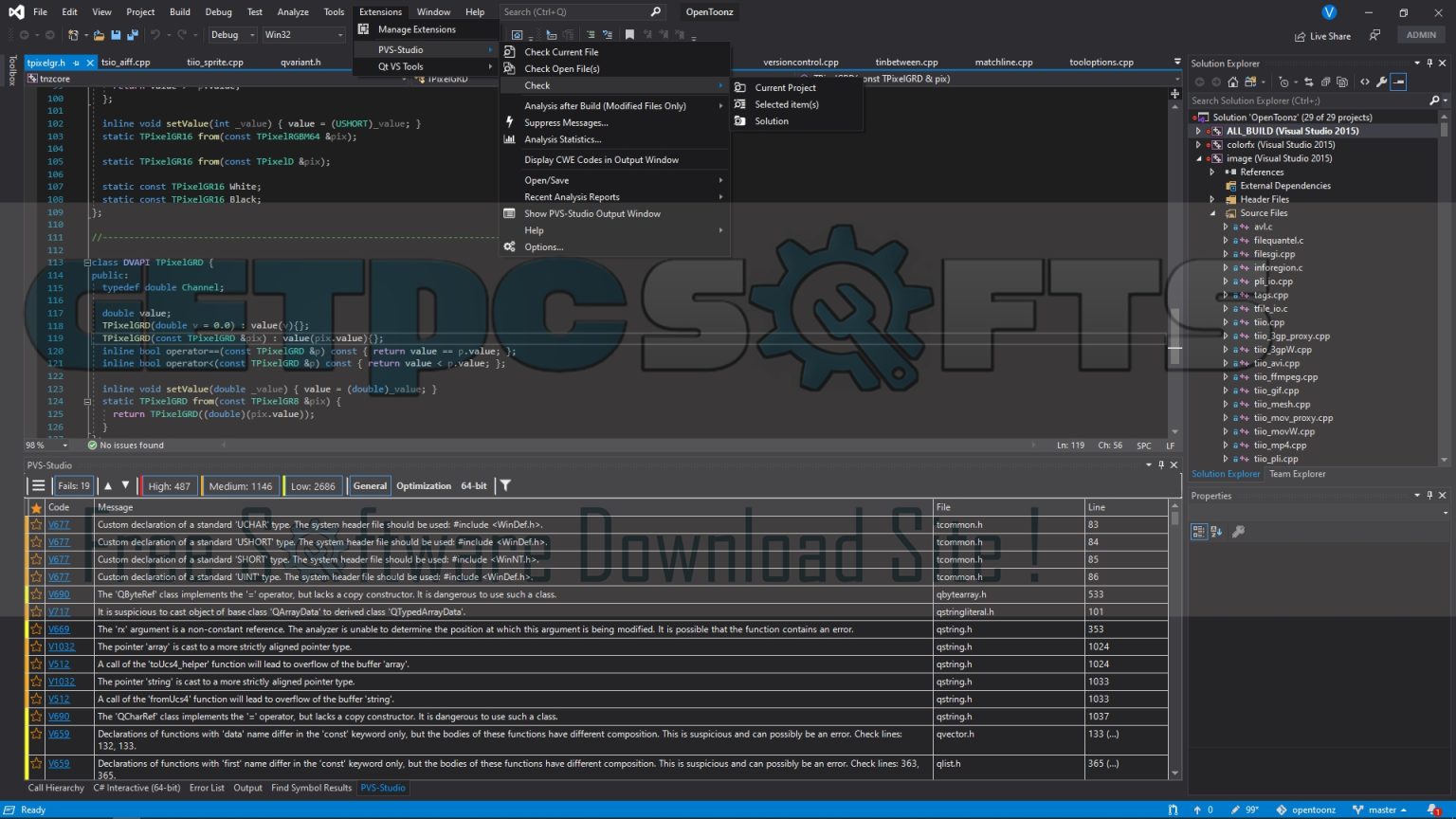Toggle the Low: 2686 severity filter

(313, 486)
